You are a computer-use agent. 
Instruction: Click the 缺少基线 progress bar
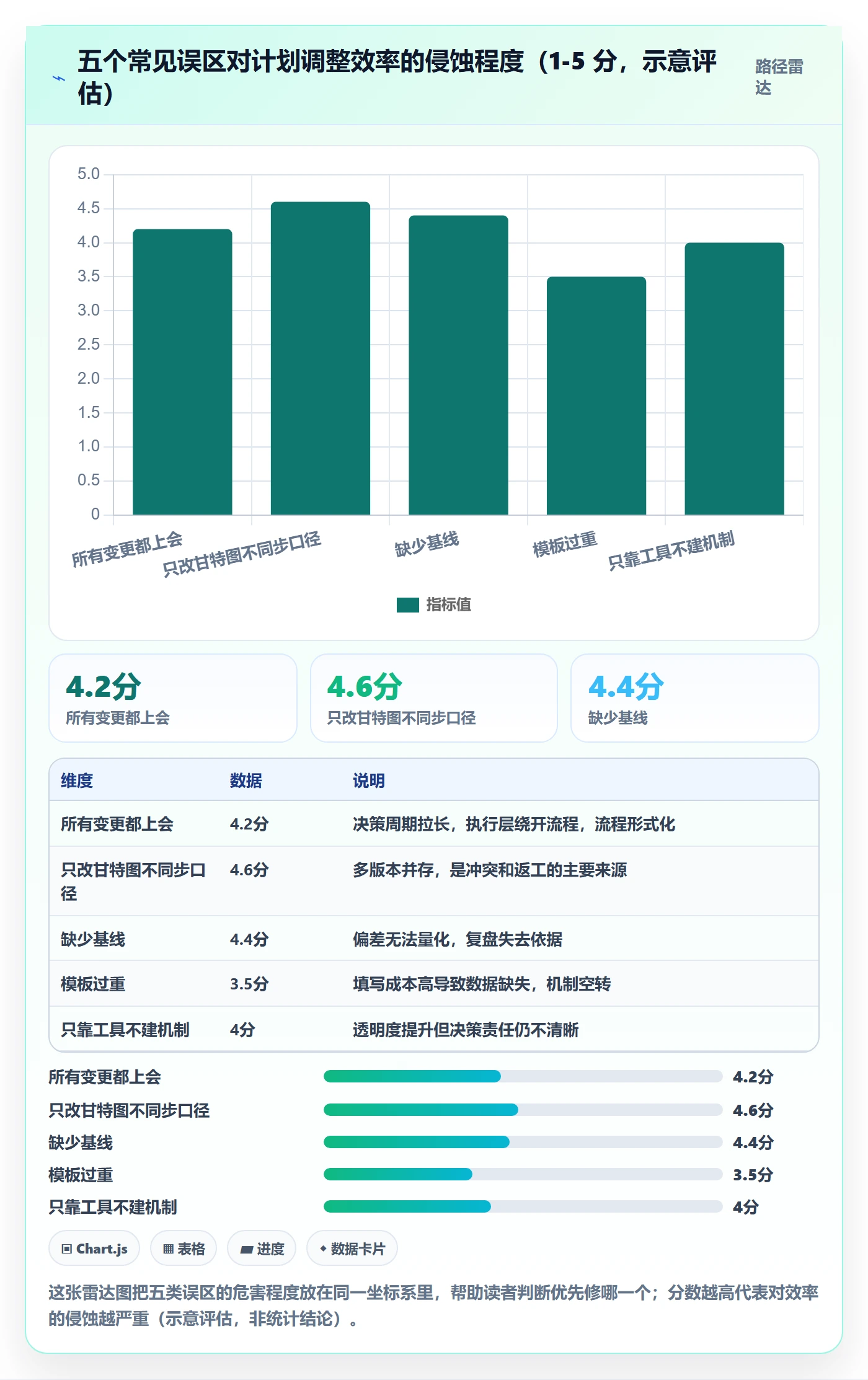click(523, 1142)
